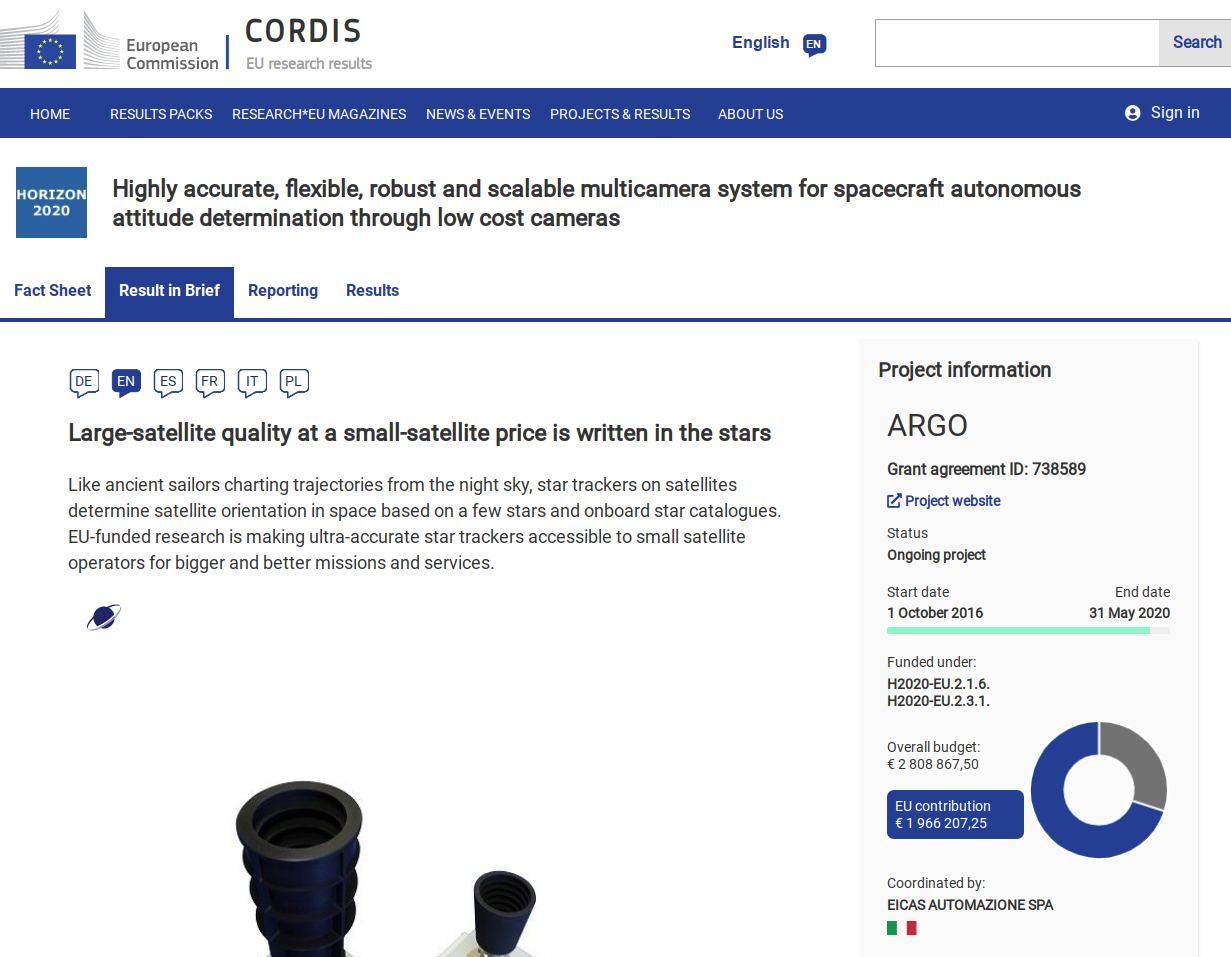Open the CORDIS EU research results logo
Screen dimensions: 1231x957
pos(308,45)
